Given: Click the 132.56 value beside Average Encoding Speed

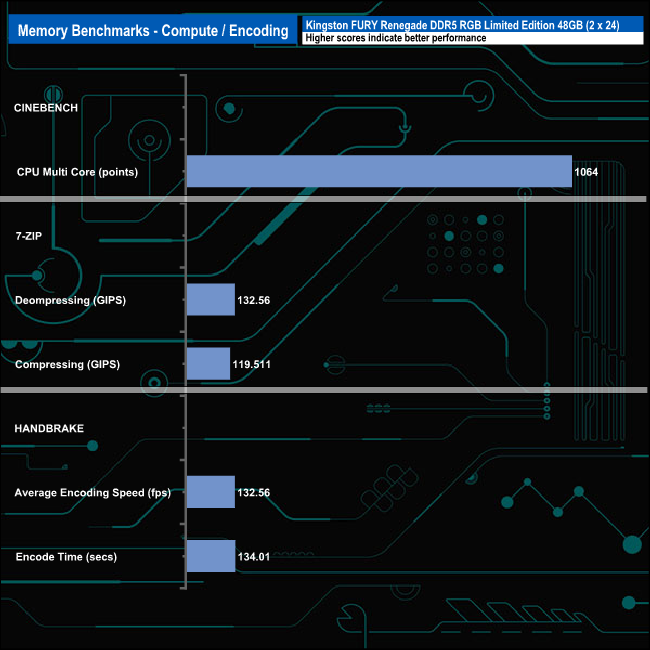Looking at the screenshot, I should pos(254,492).
